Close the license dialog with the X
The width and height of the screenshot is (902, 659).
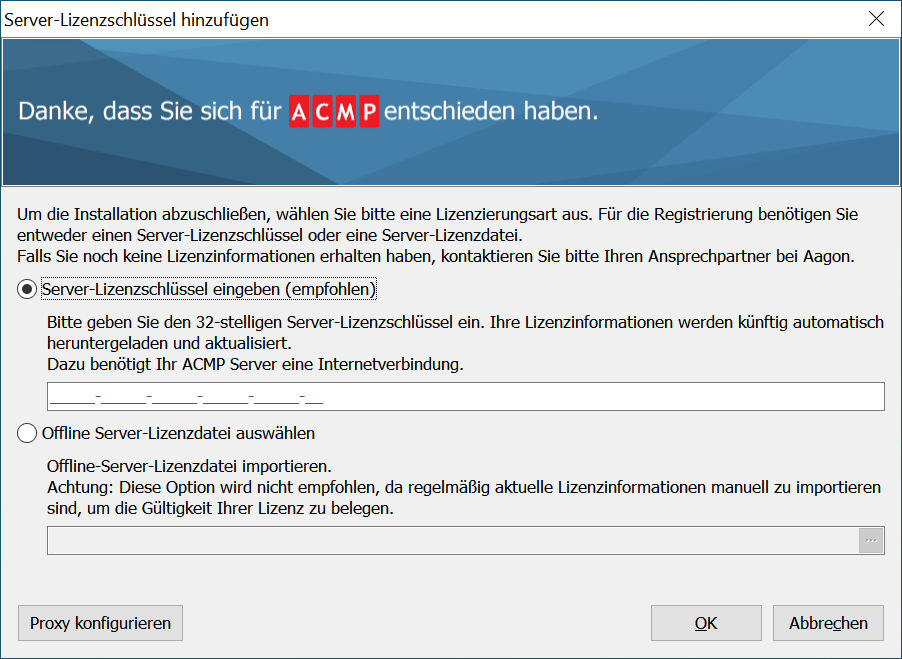tap(876, 18)
